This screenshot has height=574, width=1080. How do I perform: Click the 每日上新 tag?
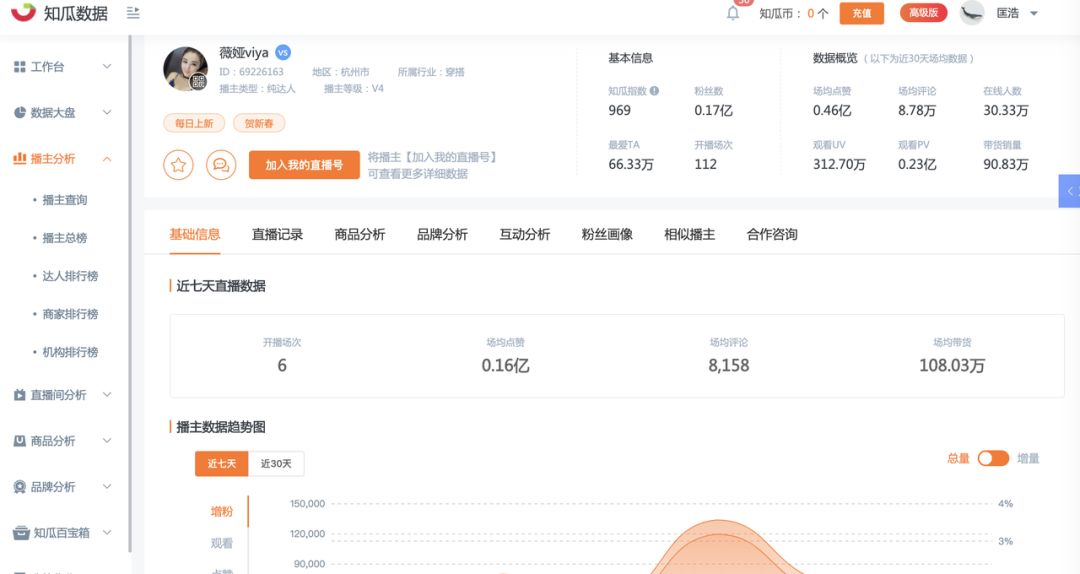click(194, 123)
